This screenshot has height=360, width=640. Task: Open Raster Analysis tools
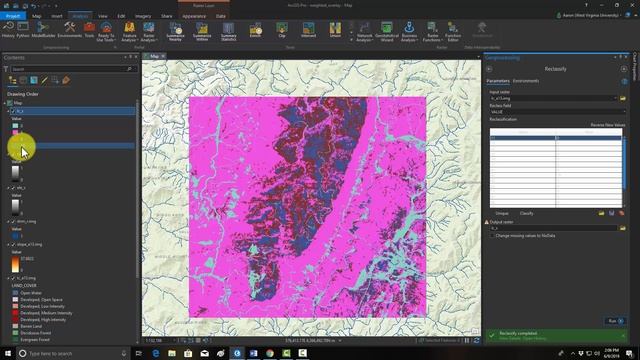click(149, 32)
